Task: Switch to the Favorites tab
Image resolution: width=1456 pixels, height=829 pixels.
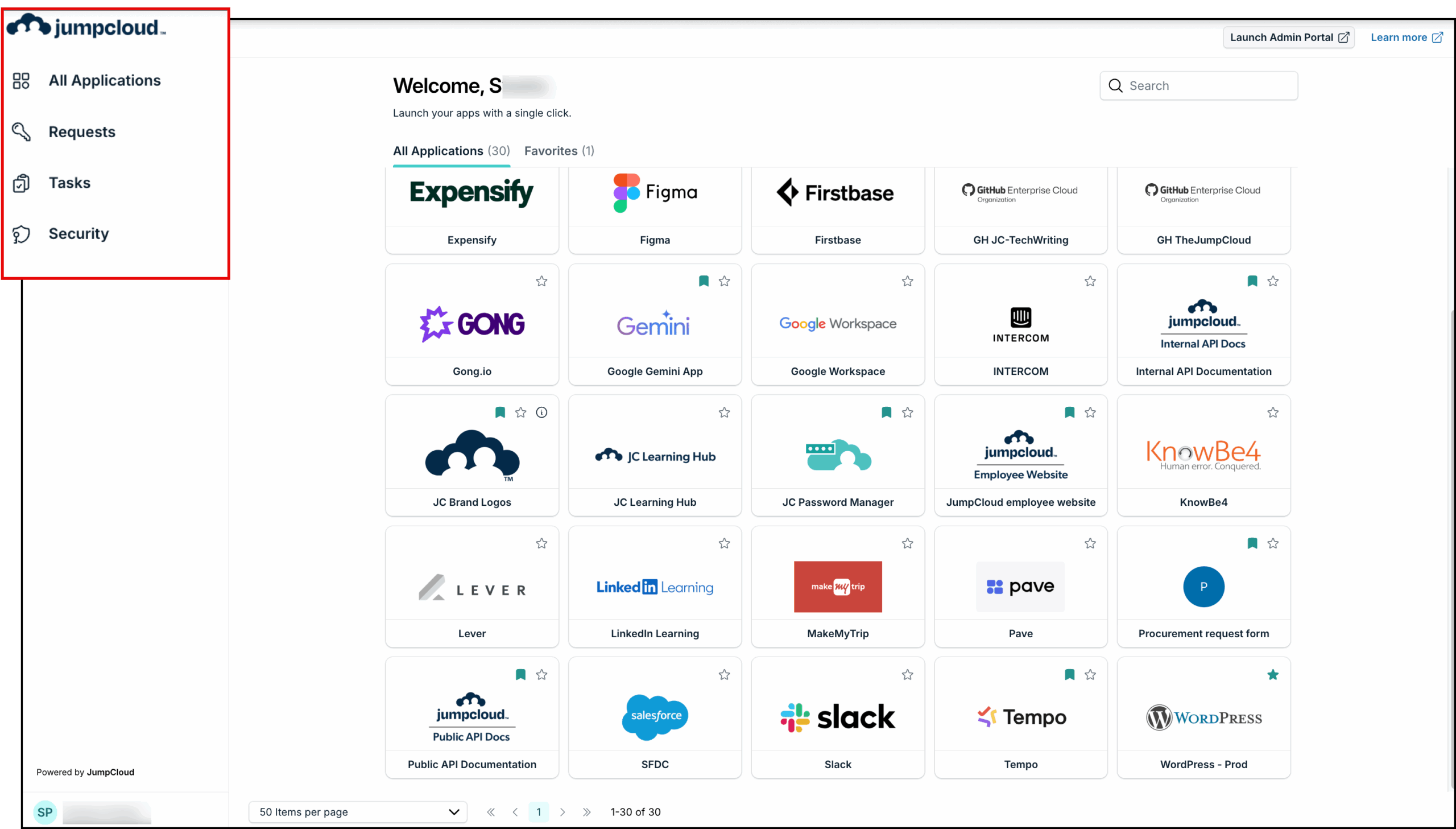Action: 558,151
